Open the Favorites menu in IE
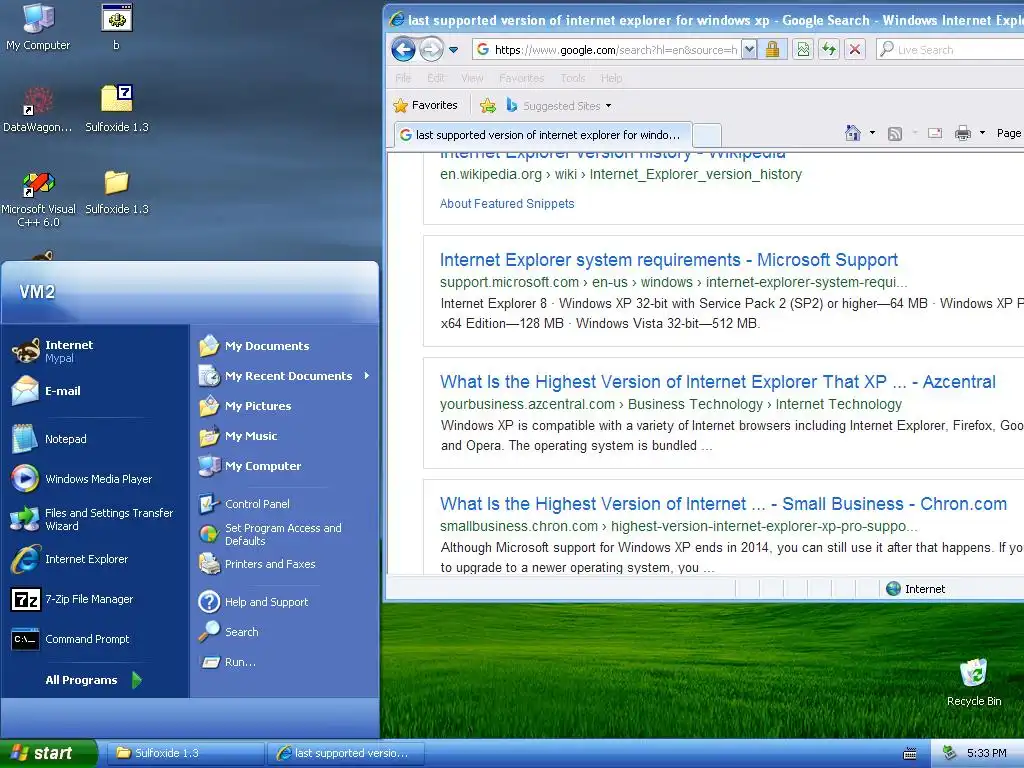The image size is (1024, 768). click(x=521, y=78)
